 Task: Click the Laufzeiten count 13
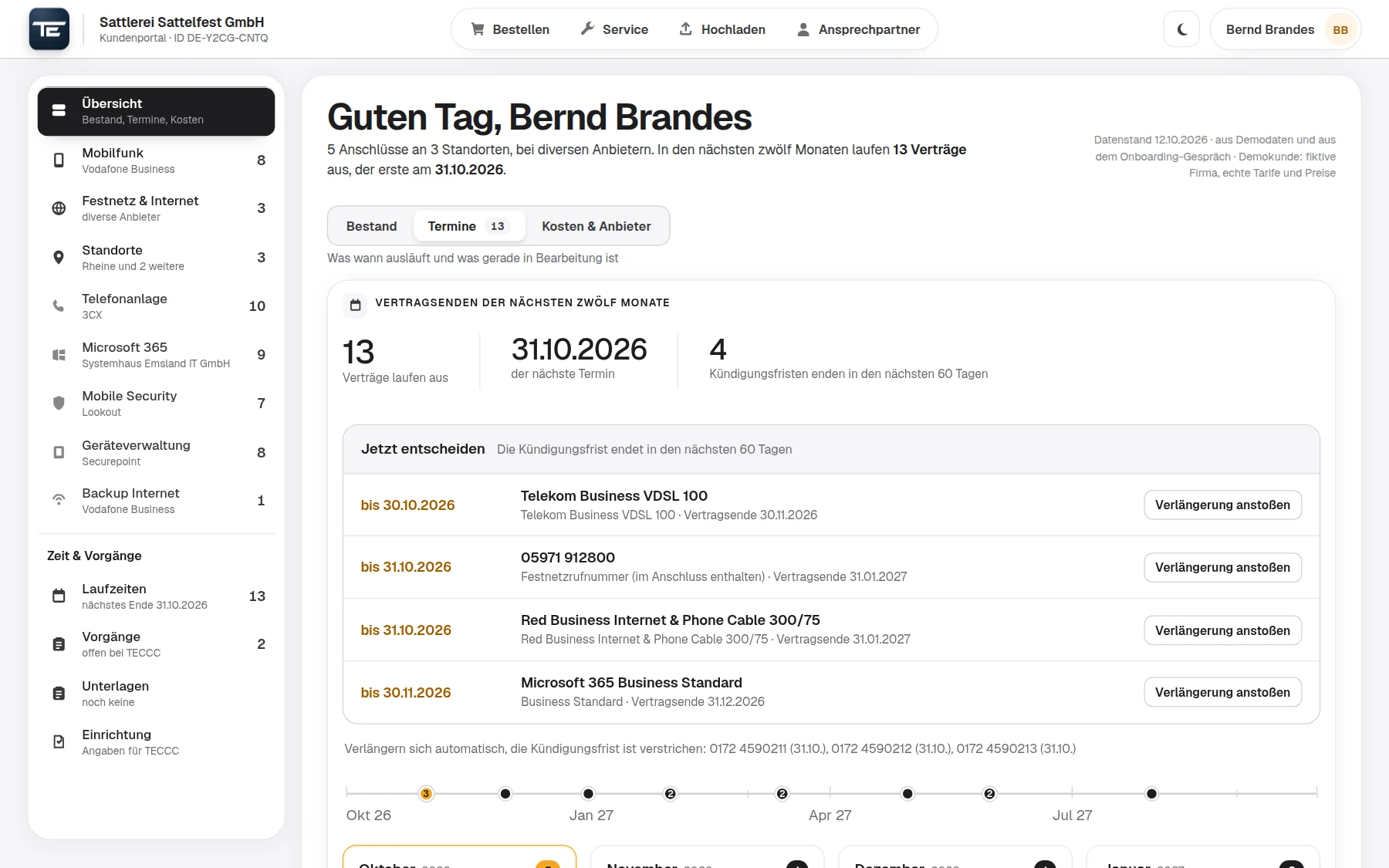pyautogui.click(x=257, y=596)
